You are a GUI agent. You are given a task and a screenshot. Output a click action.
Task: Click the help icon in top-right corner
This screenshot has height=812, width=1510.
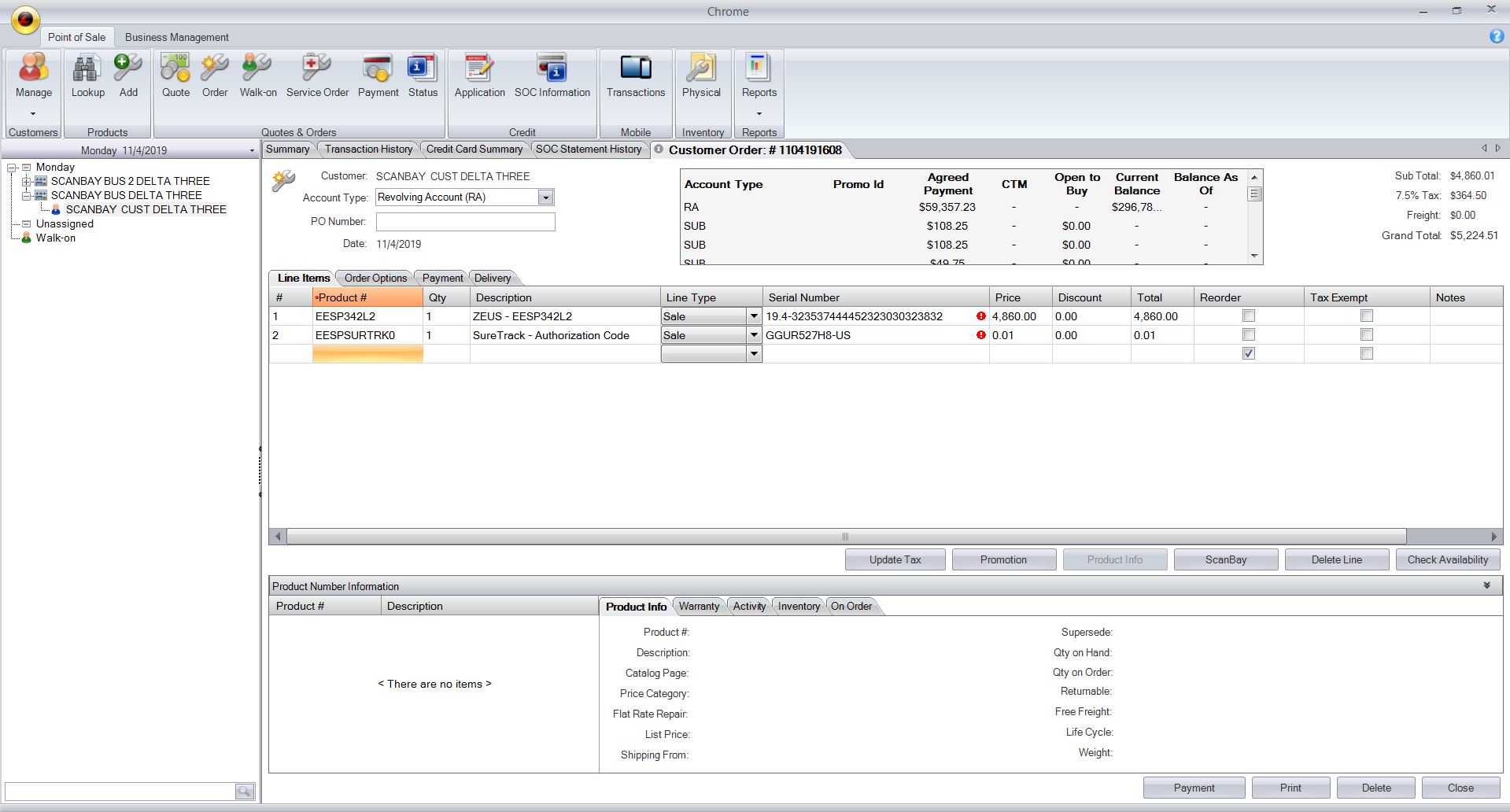pos(1496,36)
